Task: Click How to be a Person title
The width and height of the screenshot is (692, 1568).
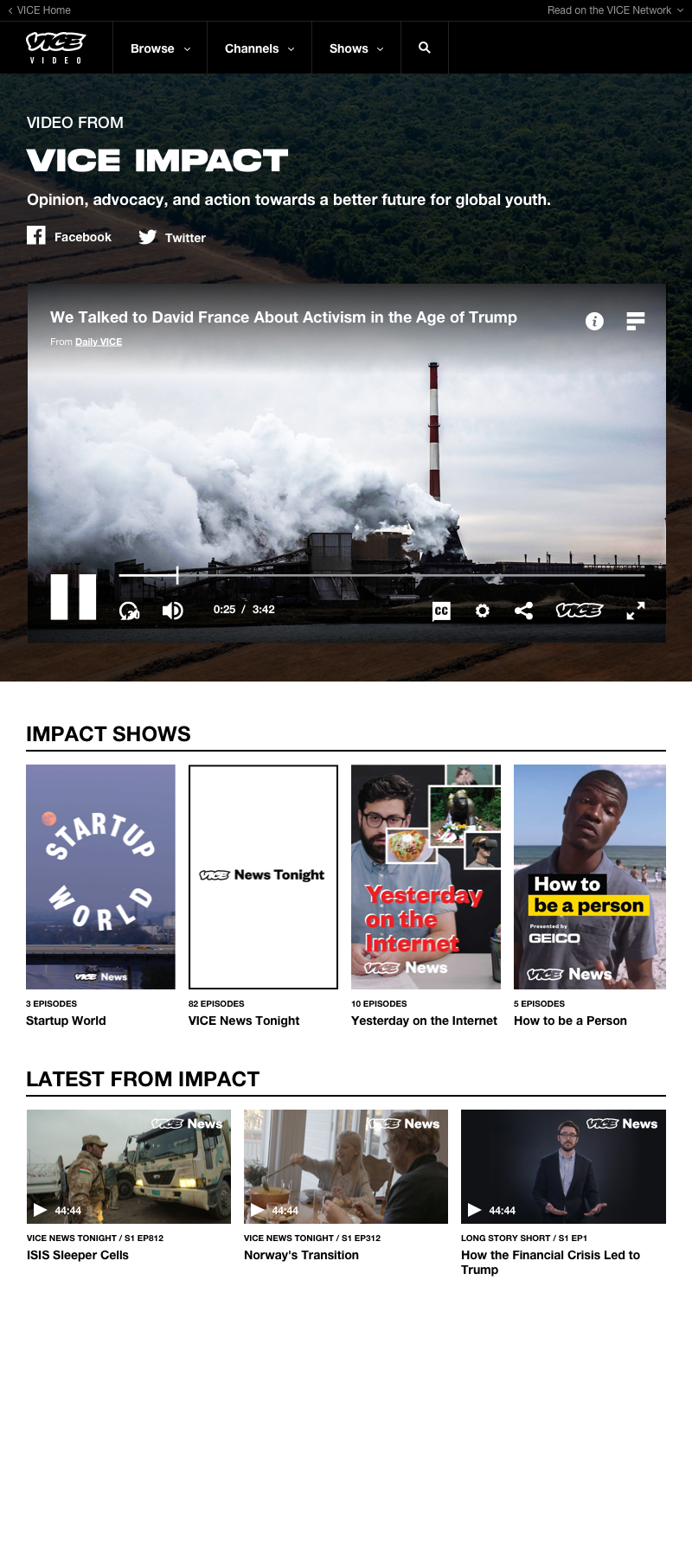Action: (570, 1021)
